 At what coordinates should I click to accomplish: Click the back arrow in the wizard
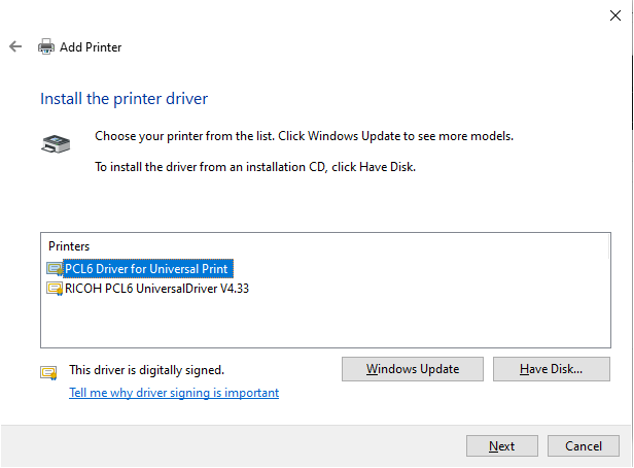[15, 47]
